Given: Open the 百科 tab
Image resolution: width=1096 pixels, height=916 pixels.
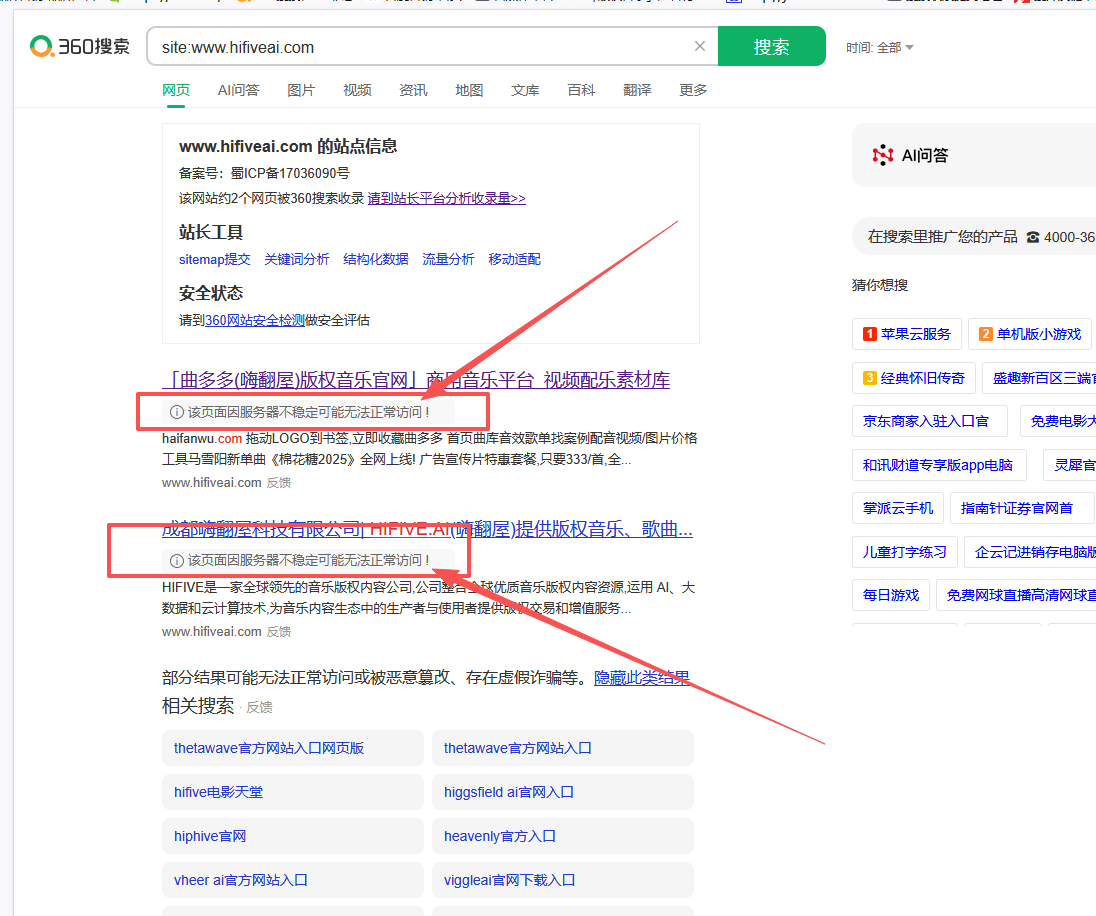Looking at the screenshot, I should [581, 90].
